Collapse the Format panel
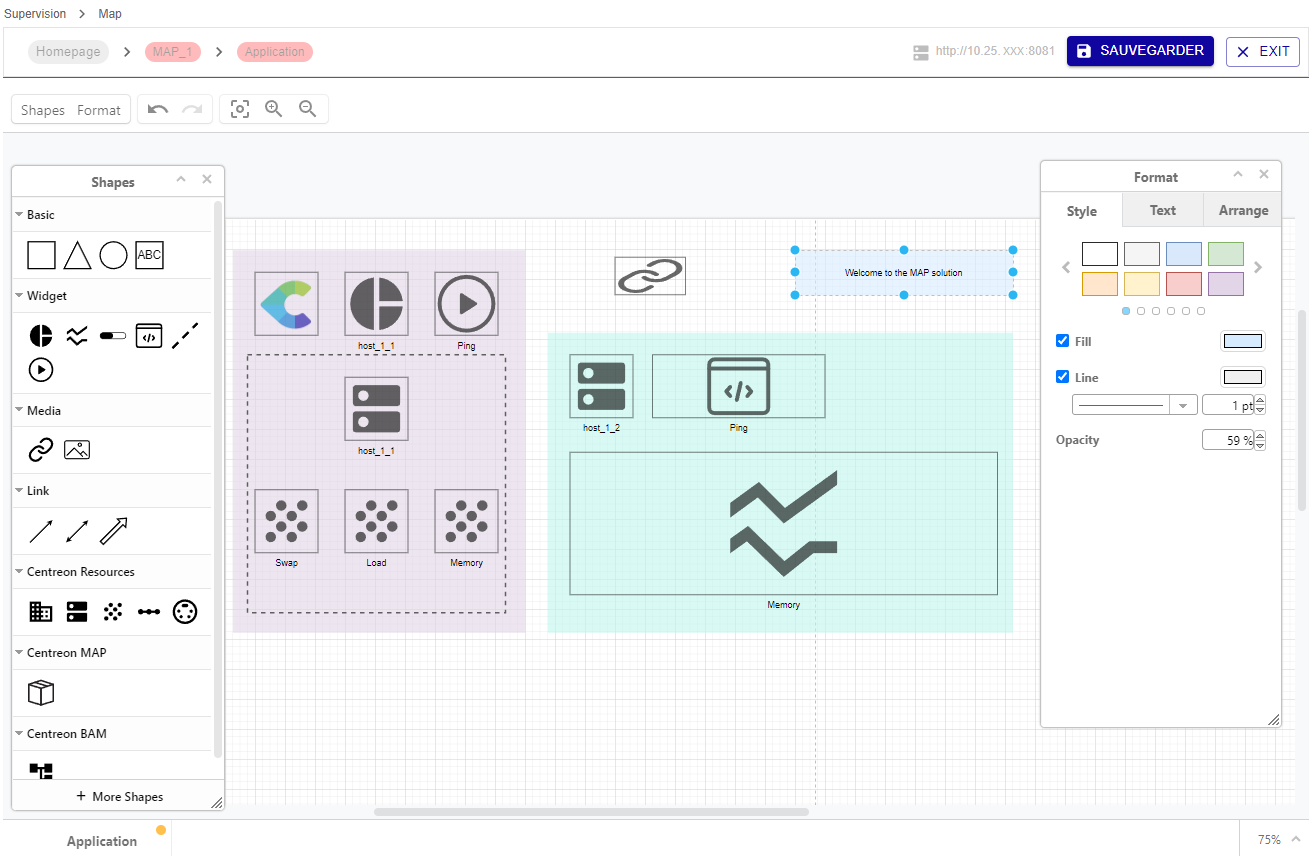1310x856 pixels. (x=1238, y=175)
